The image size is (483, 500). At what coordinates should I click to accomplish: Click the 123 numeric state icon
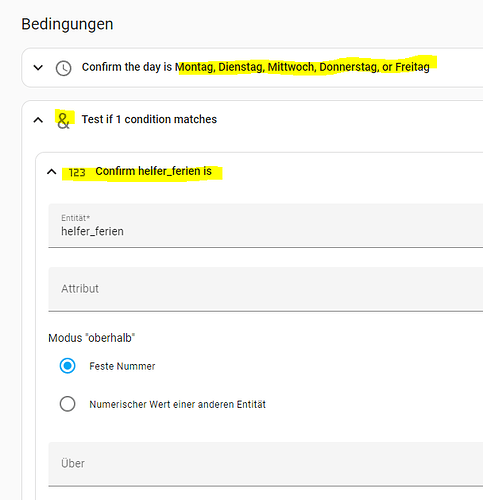click(x=77, y=172)
